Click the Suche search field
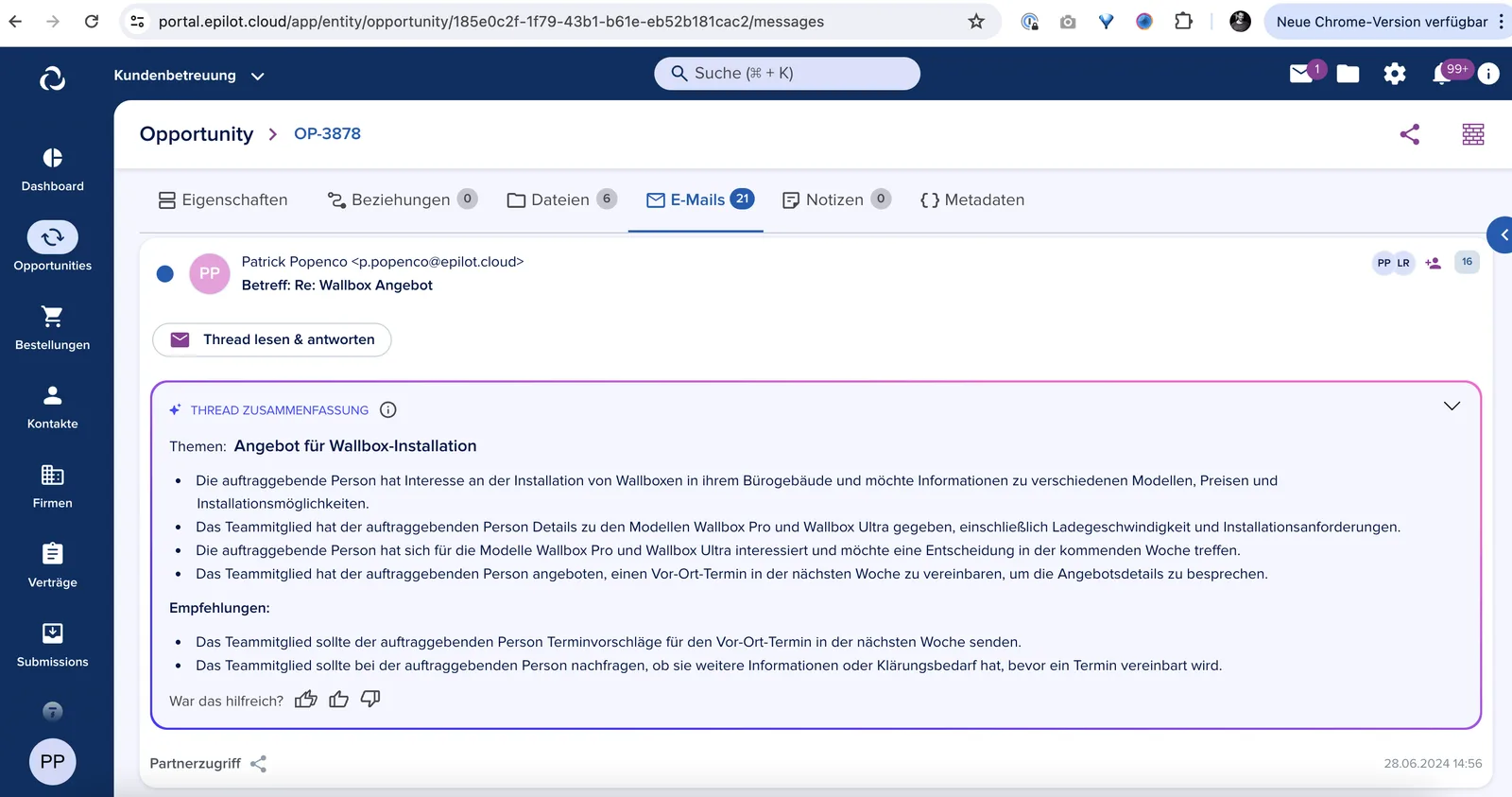Image resolution: width=1512 pixels, height=797 pixels. [787, 74]
